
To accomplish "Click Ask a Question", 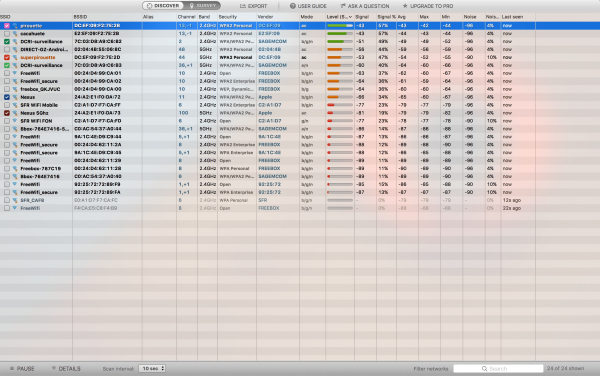I will click(x=364, y=6).
